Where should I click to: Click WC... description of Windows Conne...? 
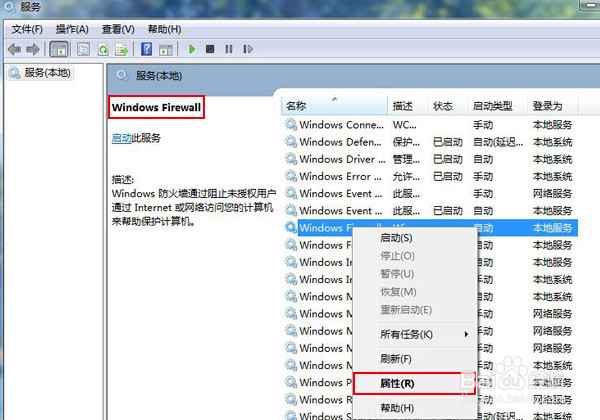coord(404,125)
